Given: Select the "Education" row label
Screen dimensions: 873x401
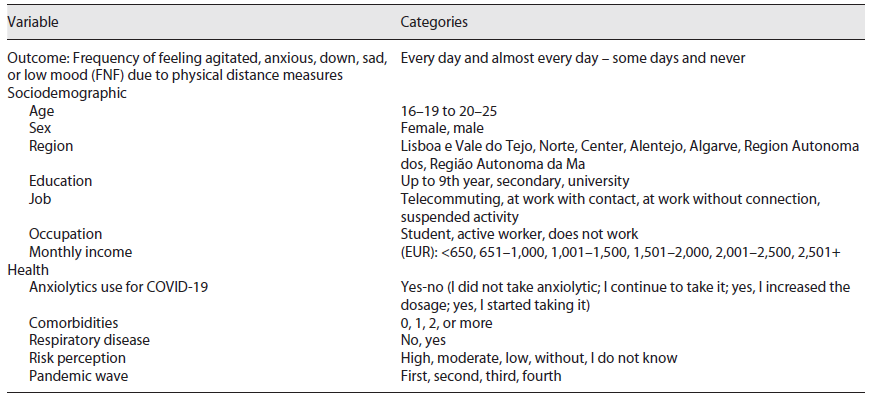Looking at the screenshot, I should (x=61, y=181).
